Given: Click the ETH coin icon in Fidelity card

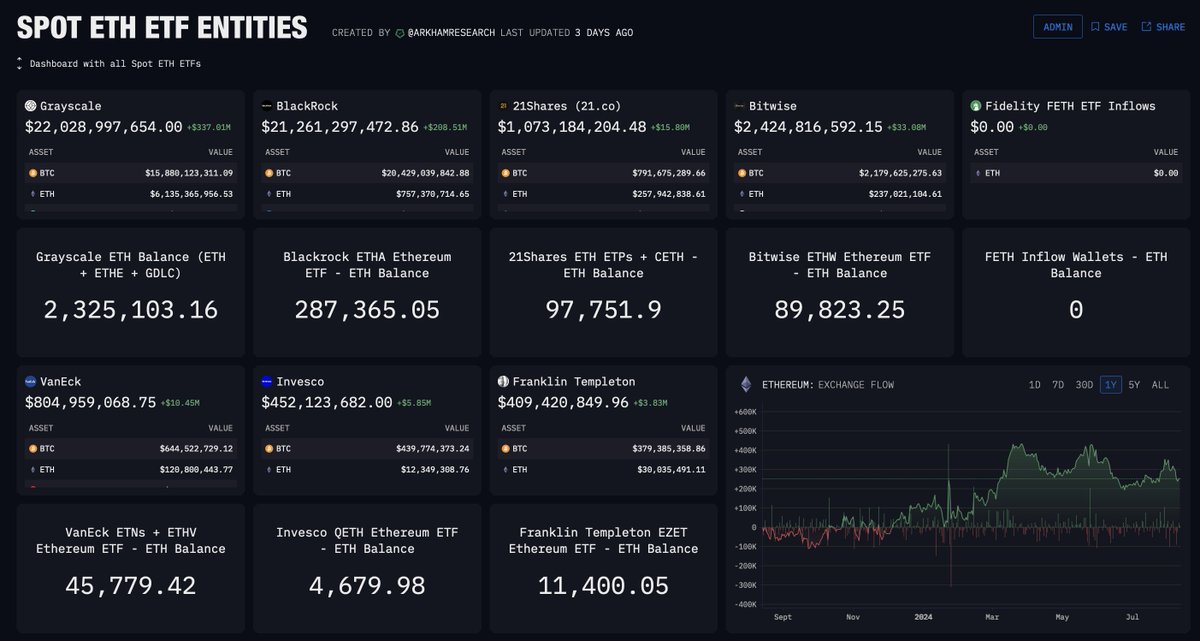Looking at the screenshot, I should tap(979, 172).
